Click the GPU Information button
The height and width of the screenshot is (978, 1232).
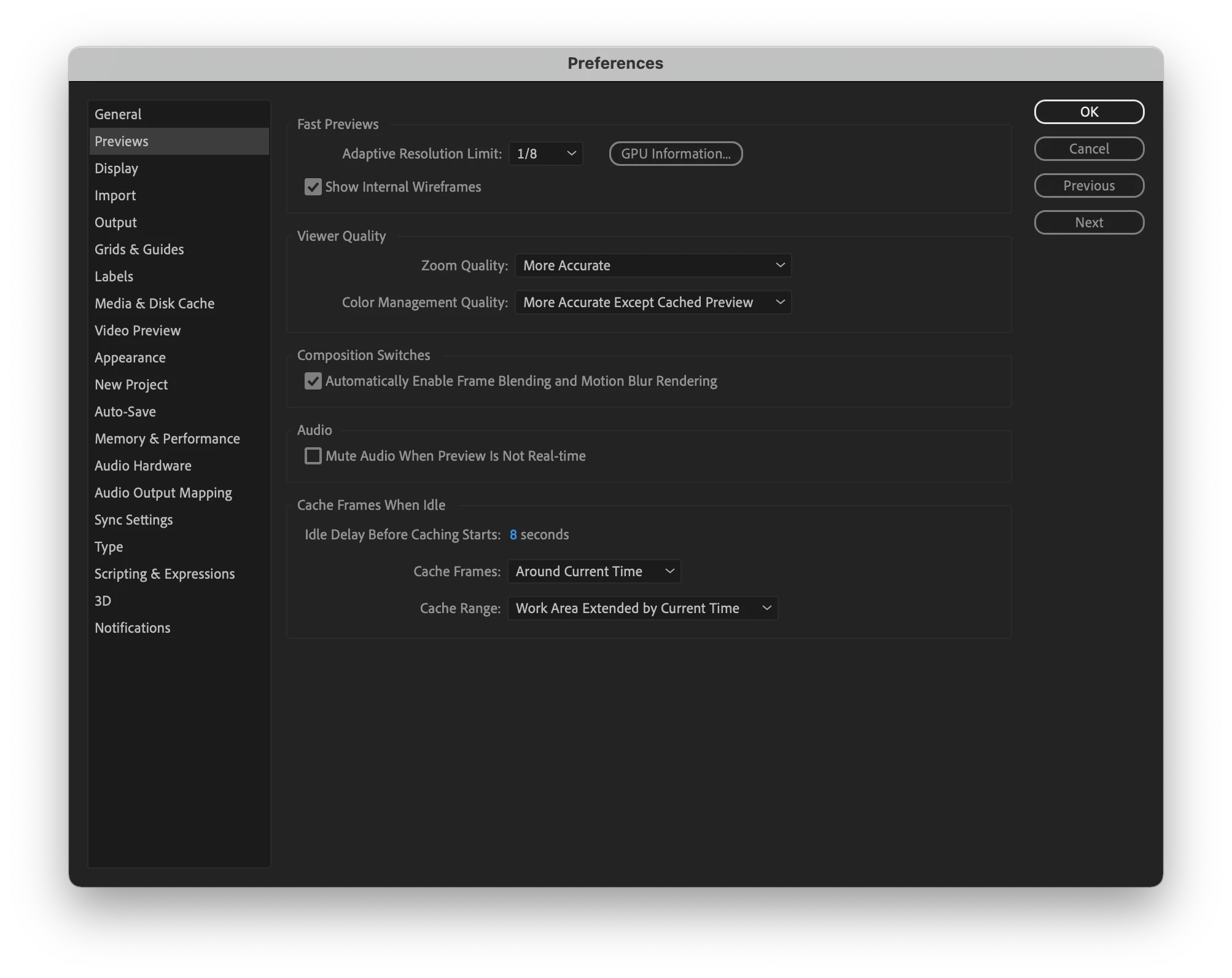(x=676, y=154)
